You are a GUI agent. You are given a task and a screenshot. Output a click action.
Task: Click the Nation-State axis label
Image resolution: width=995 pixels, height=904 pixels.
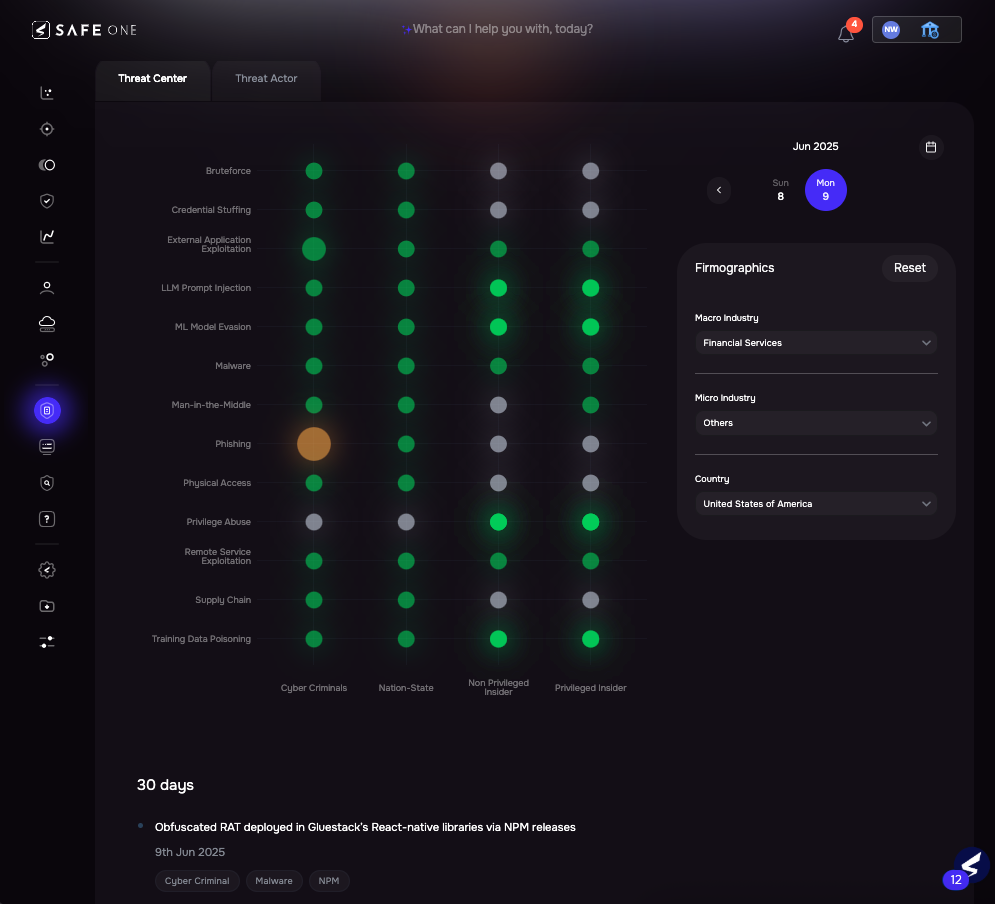coord(406,688)
